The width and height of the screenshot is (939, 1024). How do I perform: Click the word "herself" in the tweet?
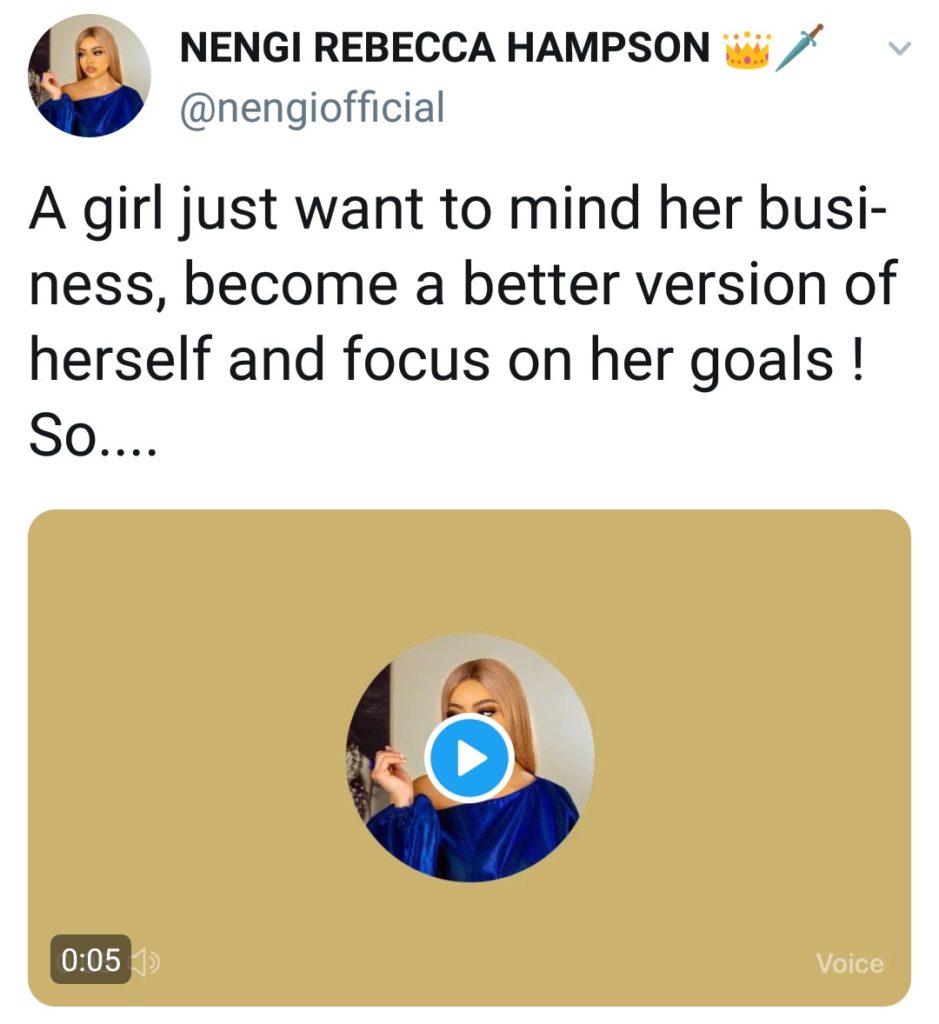[118, 360]
